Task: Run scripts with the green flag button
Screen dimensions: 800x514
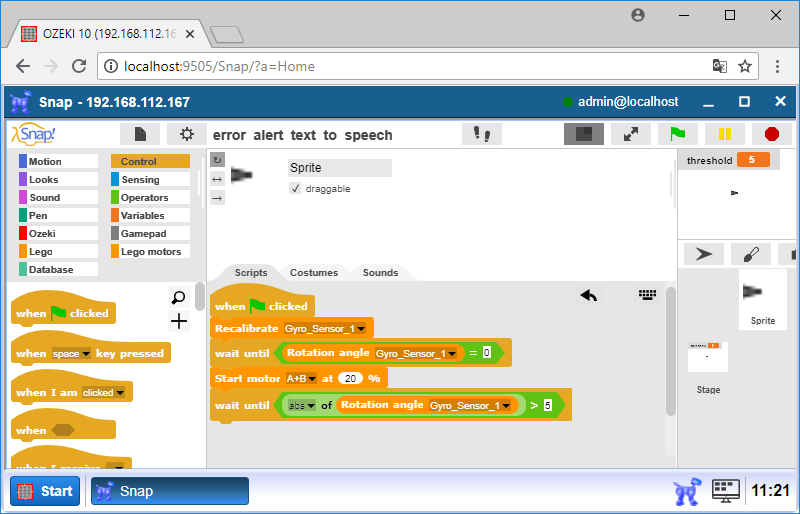Action: (x=678, y=134)
